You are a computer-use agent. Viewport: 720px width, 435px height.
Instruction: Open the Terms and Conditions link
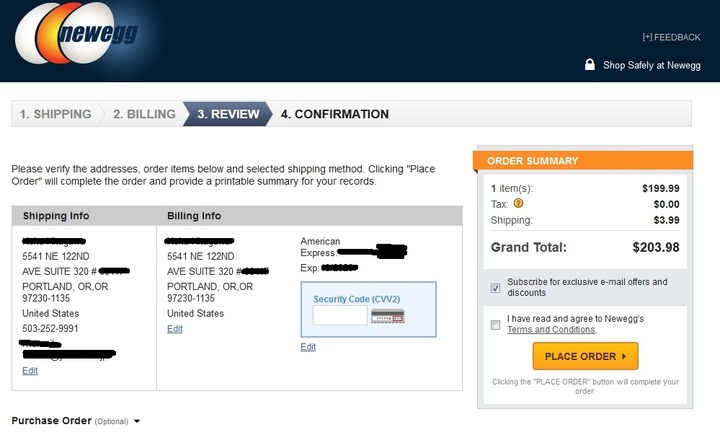551,330
